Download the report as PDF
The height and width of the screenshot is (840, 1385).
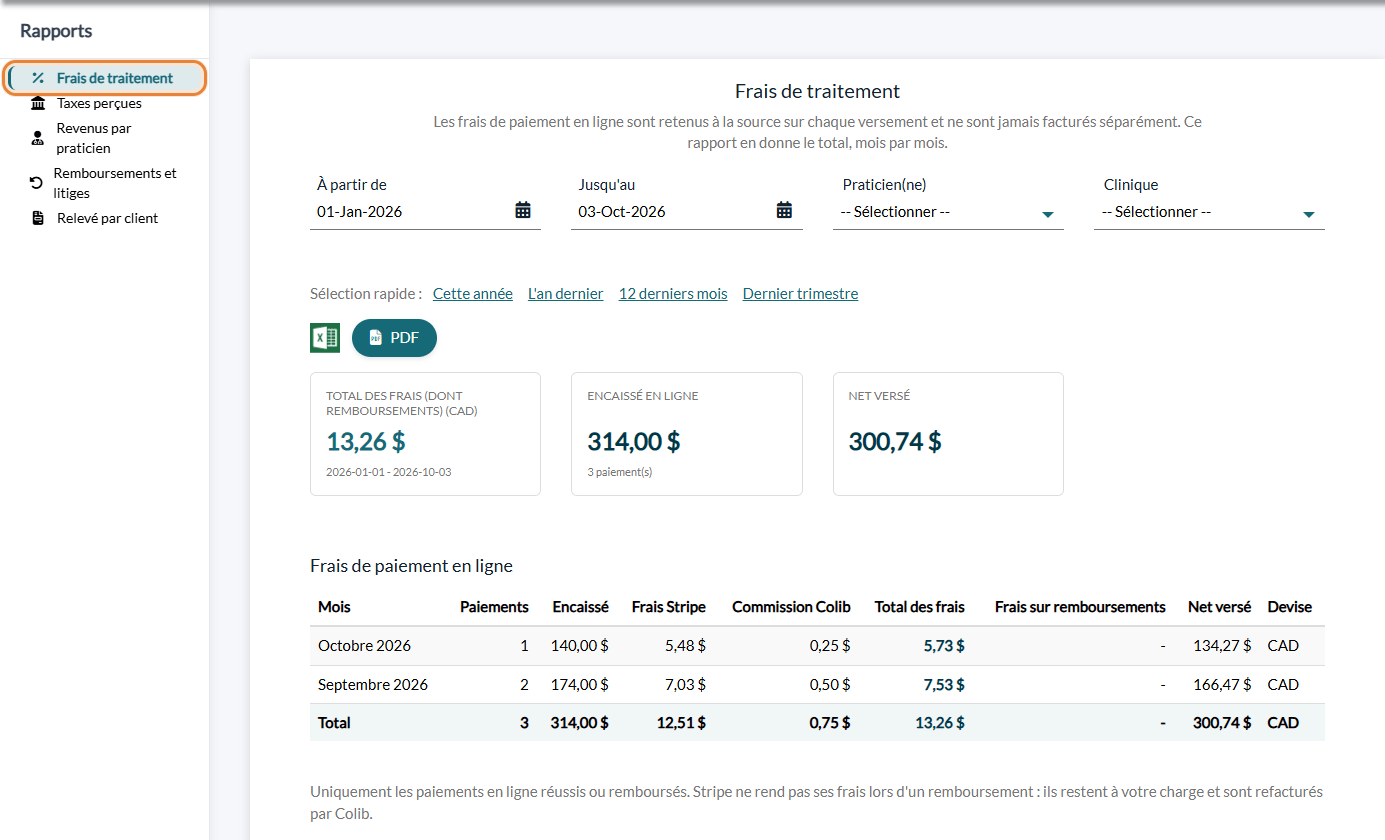(x=394, y=338)
